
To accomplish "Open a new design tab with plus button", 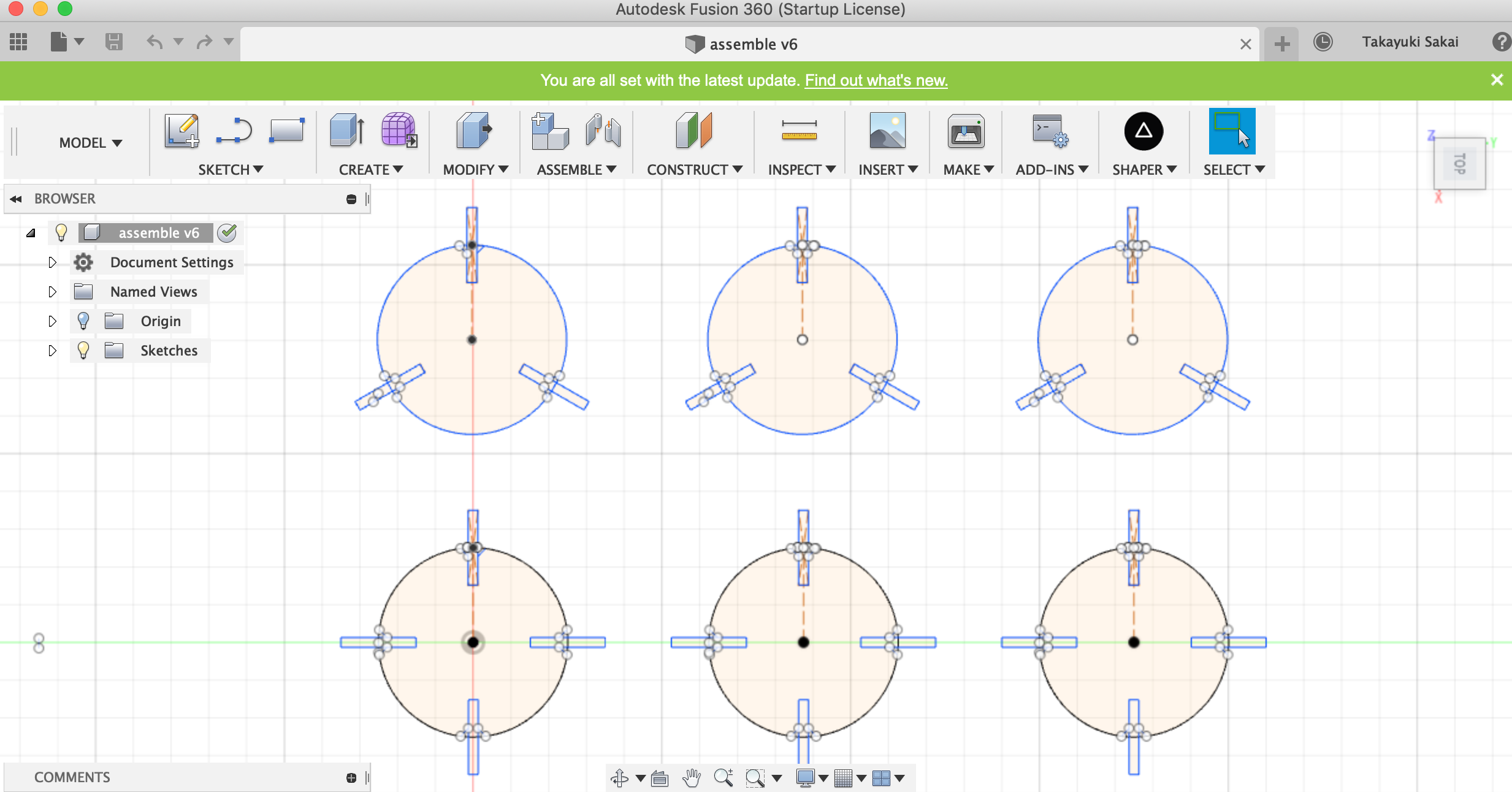I will click(x=1281, y=44).
